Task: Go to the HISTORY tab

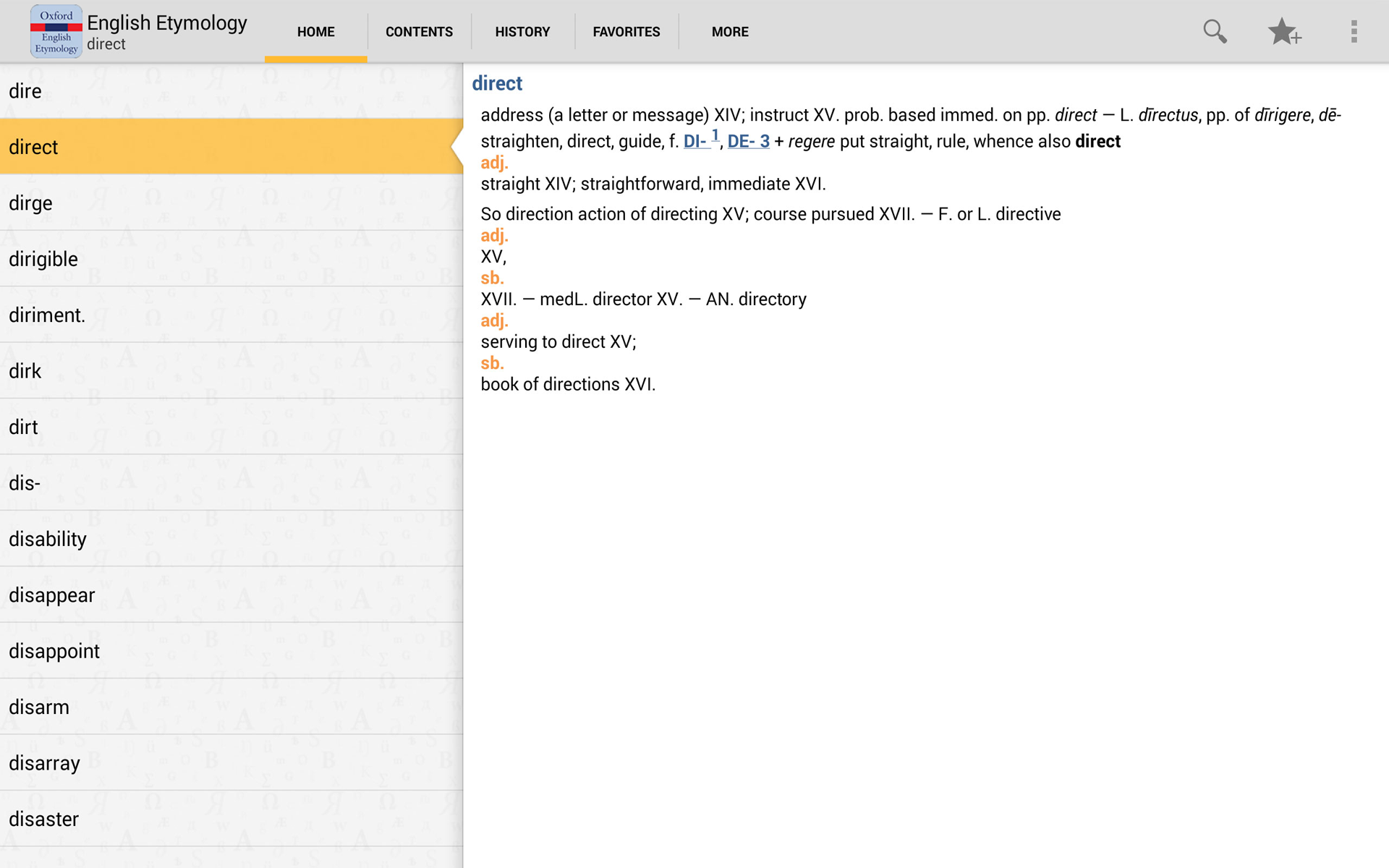Action: [x=522, y=32]
